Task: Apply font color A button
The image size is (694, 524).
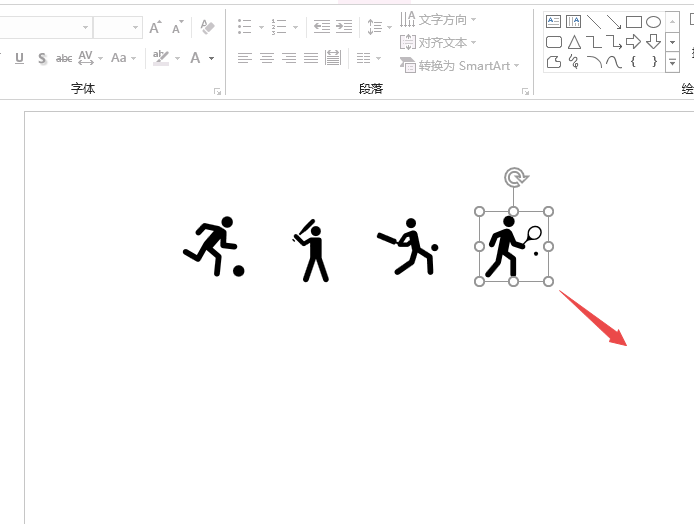Action: click(195, 58)
